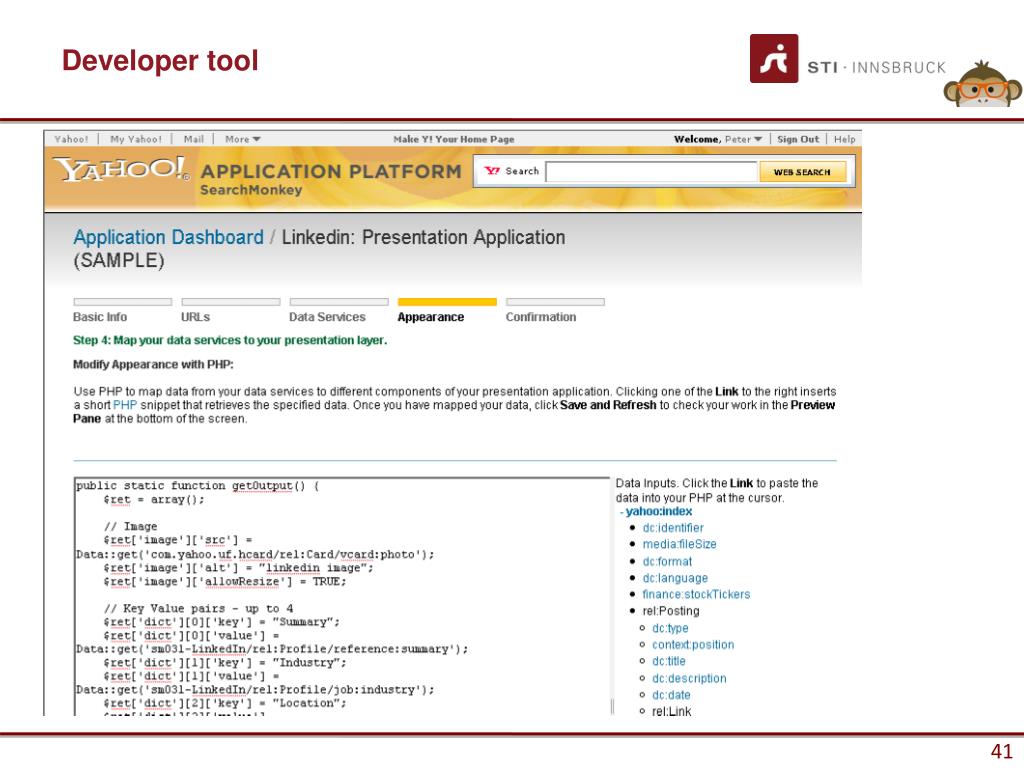The height and width of the screenshot is (768, 1024).
Task: Insert the dc:identifier data input
Action: [672, 528]
